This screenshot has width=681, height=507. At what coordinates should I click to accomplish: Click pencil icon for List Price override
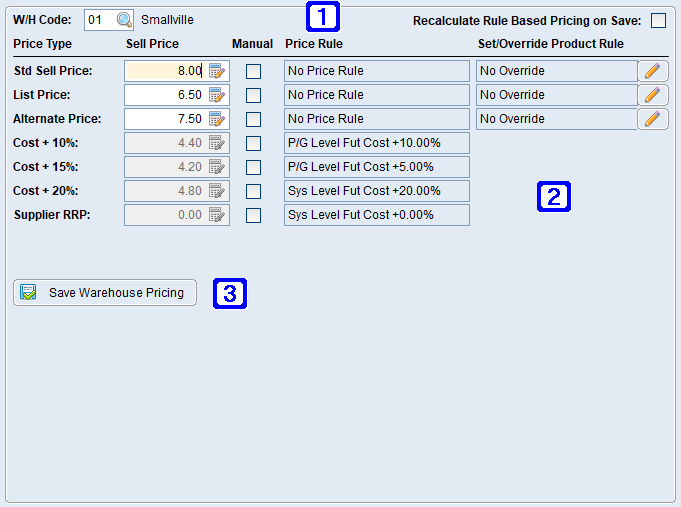click(x=653, y=95)
